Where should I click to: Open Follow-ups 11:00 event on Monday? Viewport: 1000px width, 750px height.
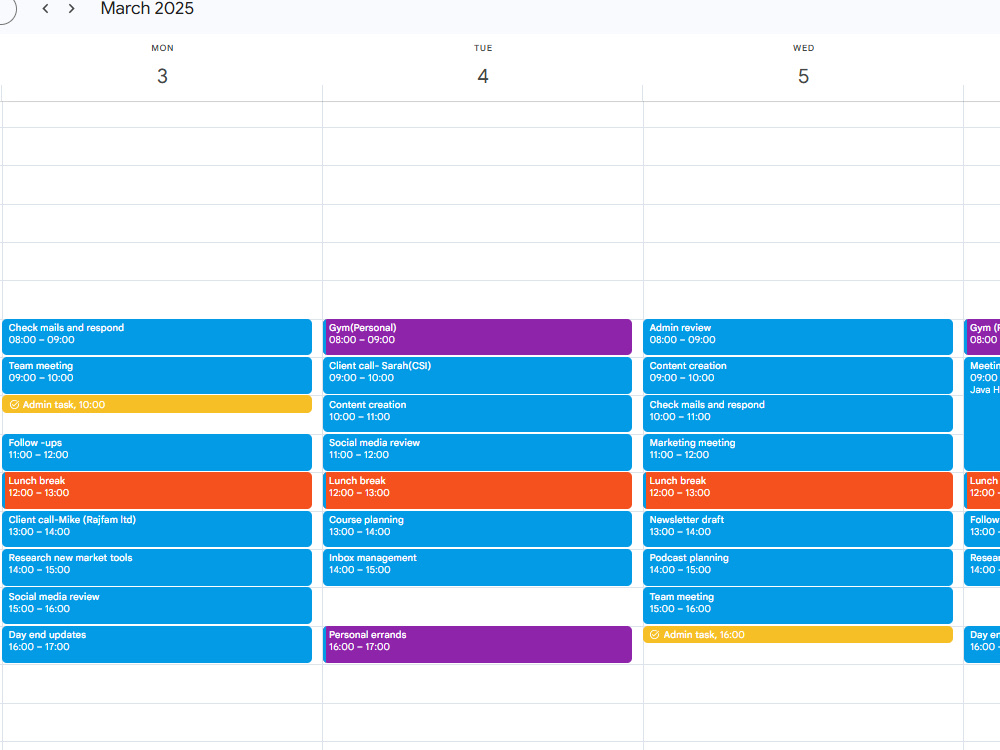[157, 452]
